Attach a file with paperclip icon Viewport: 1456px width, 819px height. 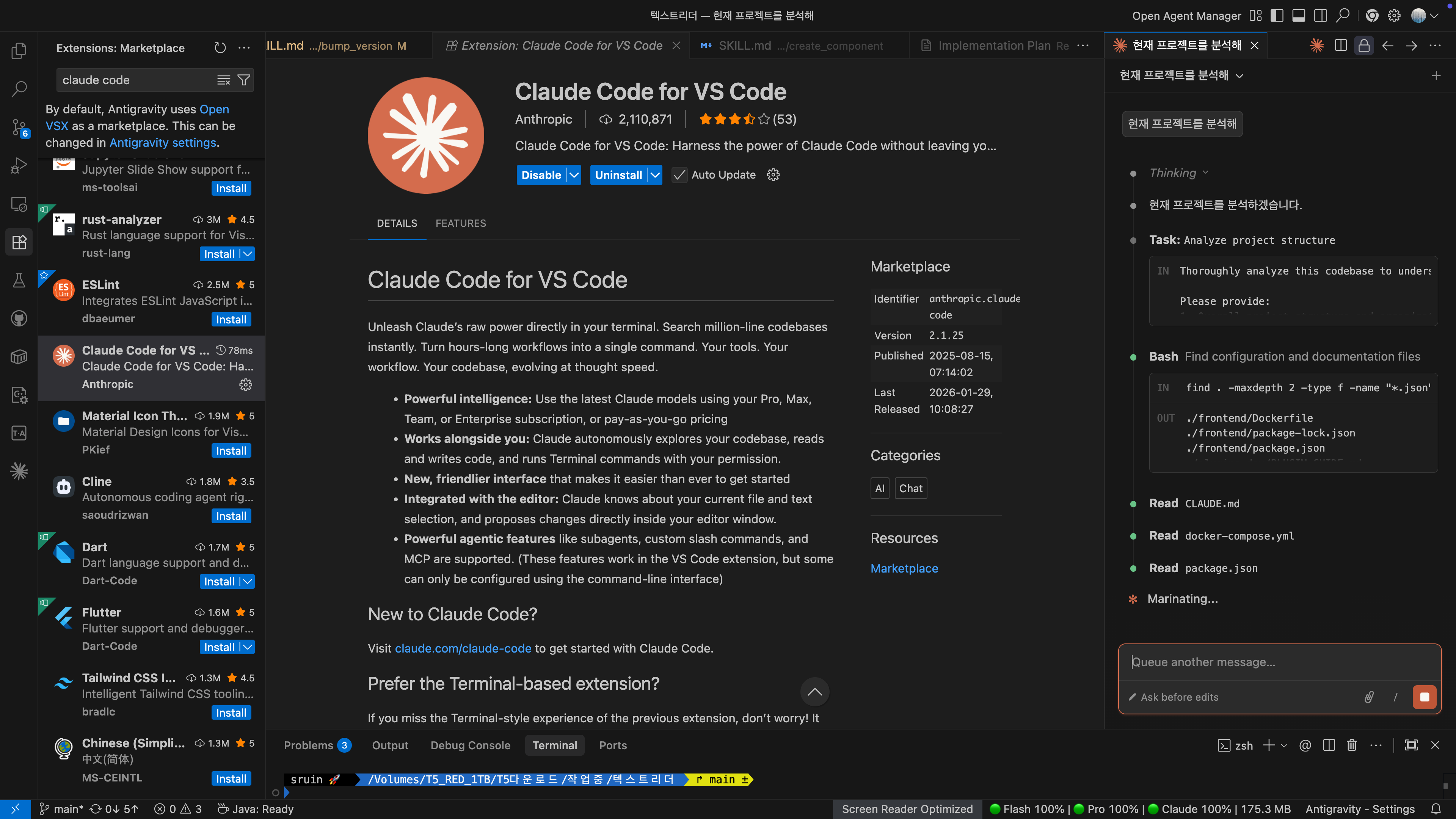(1369, 697)
